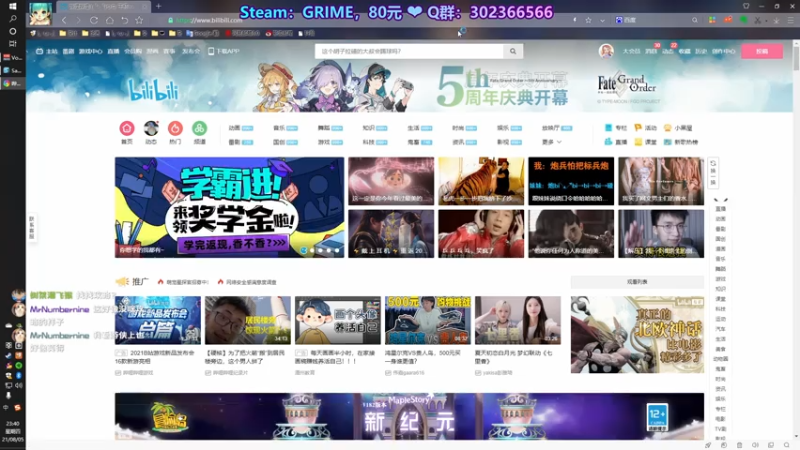
Task: Click the Baidu search engine selector
Action: point(626,20)
